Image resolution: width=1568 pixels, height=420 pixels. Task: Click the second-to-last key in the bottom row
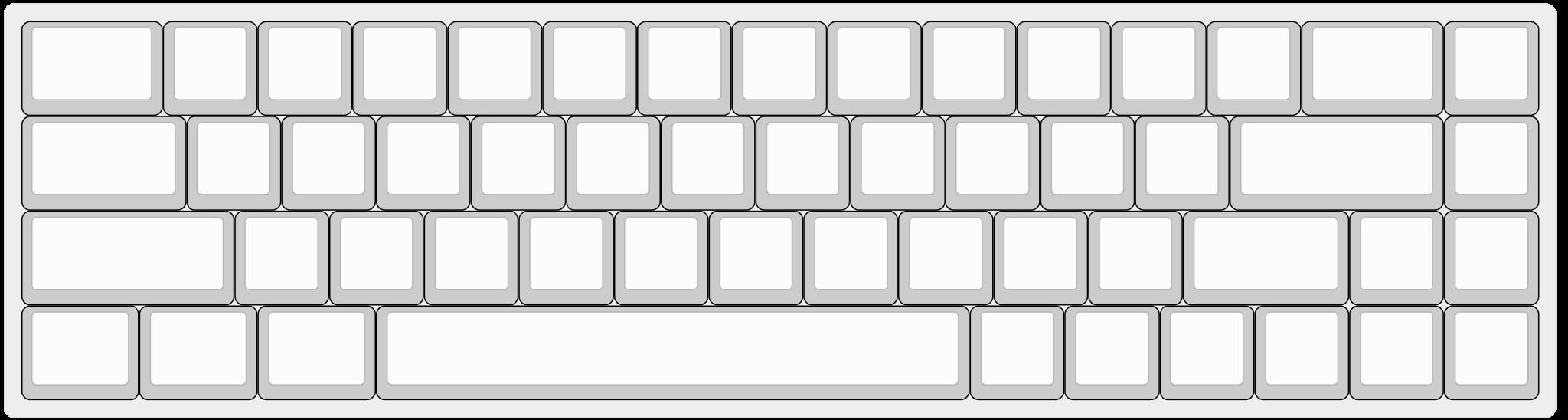tap(1396, 353)
